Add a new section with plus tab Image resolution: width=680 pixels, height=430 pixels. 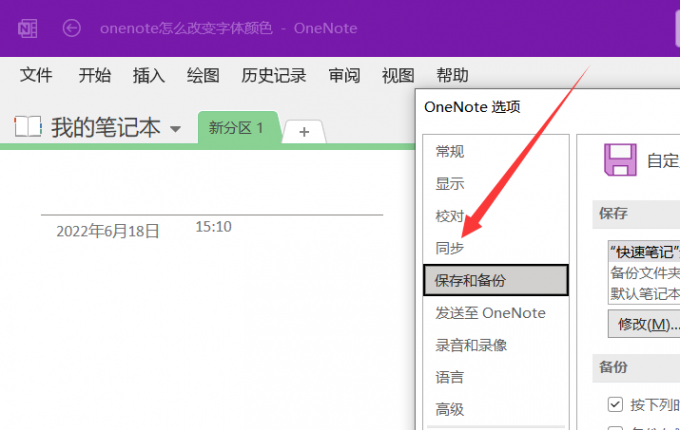pos(304,131)
